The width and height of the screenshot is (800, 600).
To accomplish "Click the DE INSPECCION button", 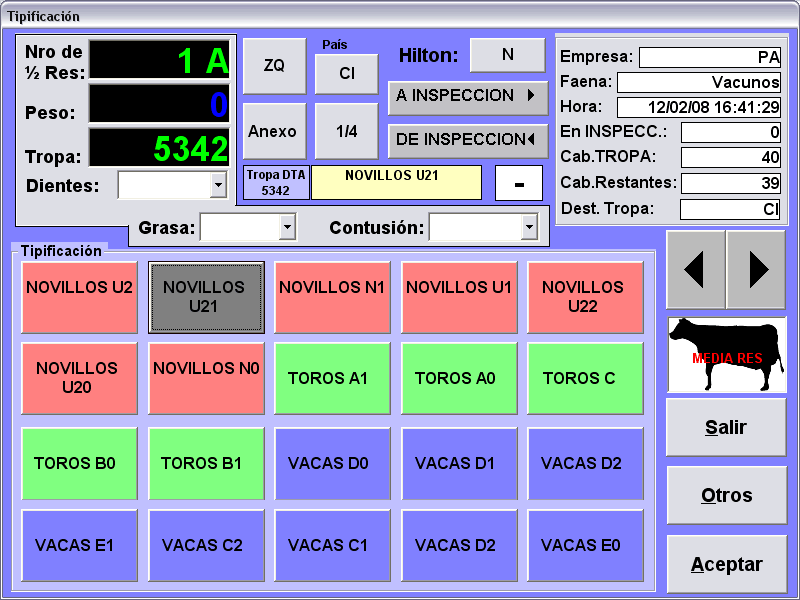I will click(x=468, y=140).
